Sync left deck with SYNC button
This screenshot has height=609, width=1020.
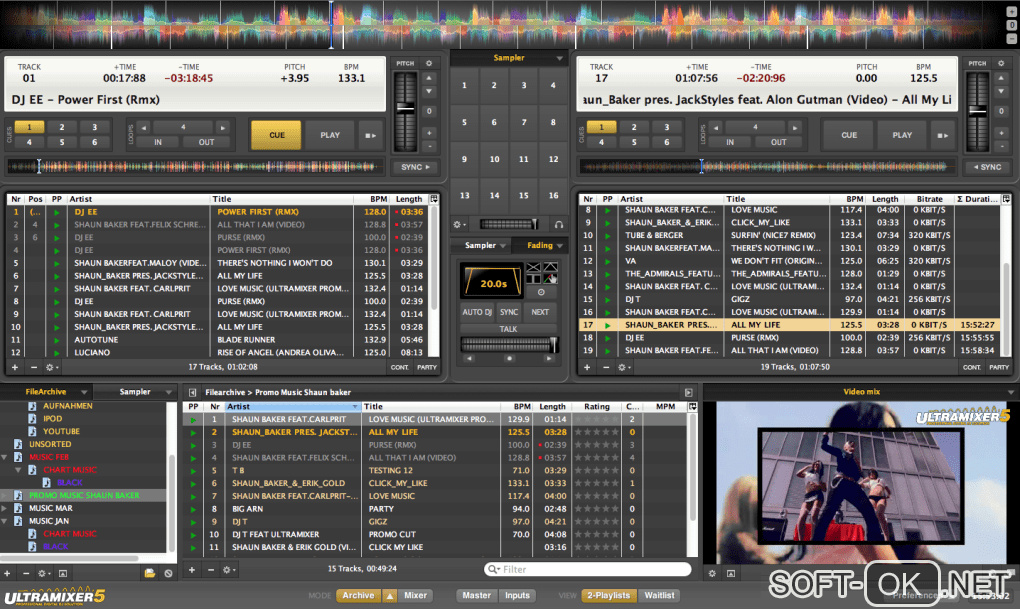[x=415, y=167]
